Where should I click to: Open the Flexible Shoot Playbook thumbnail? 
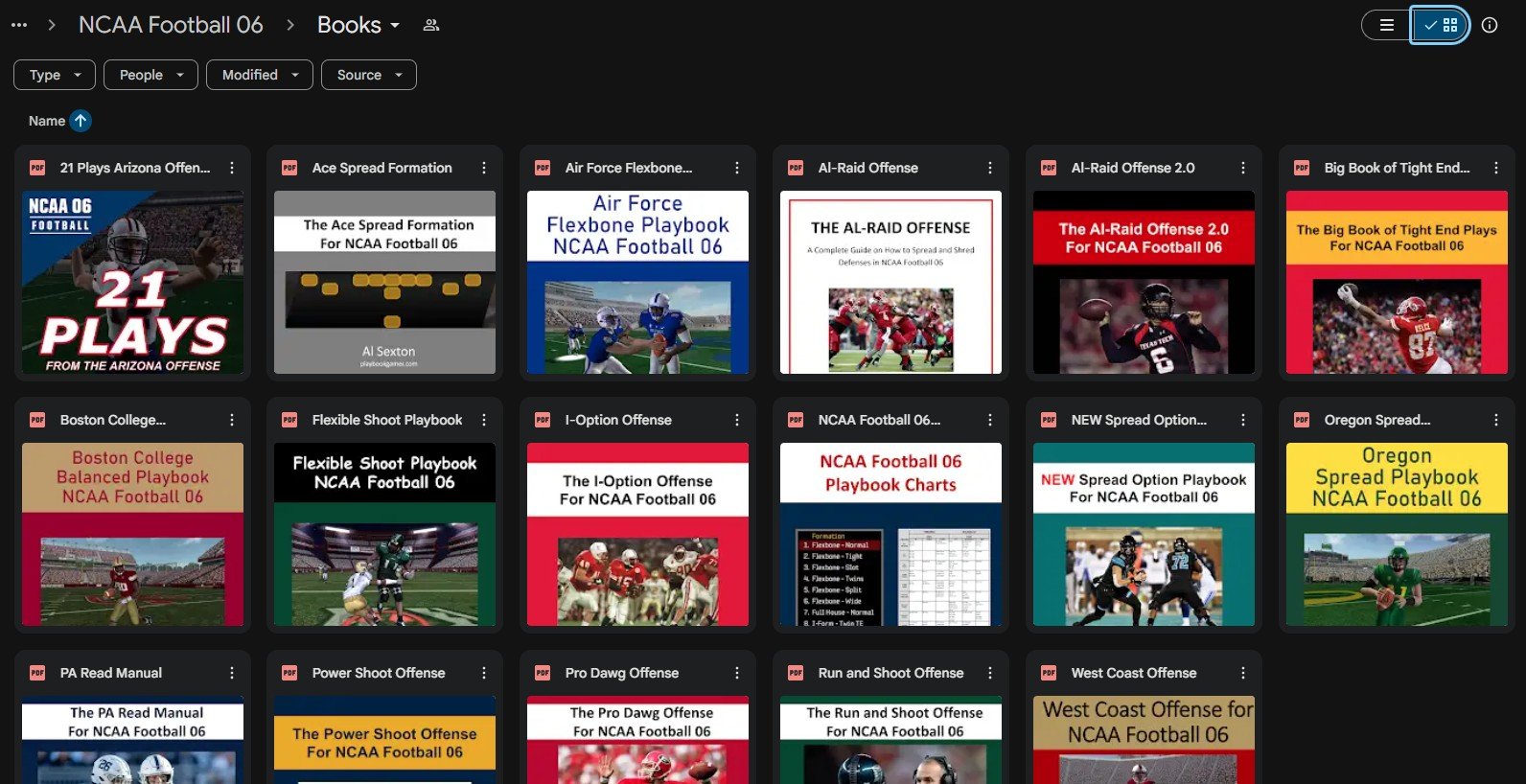pos(384,534)
